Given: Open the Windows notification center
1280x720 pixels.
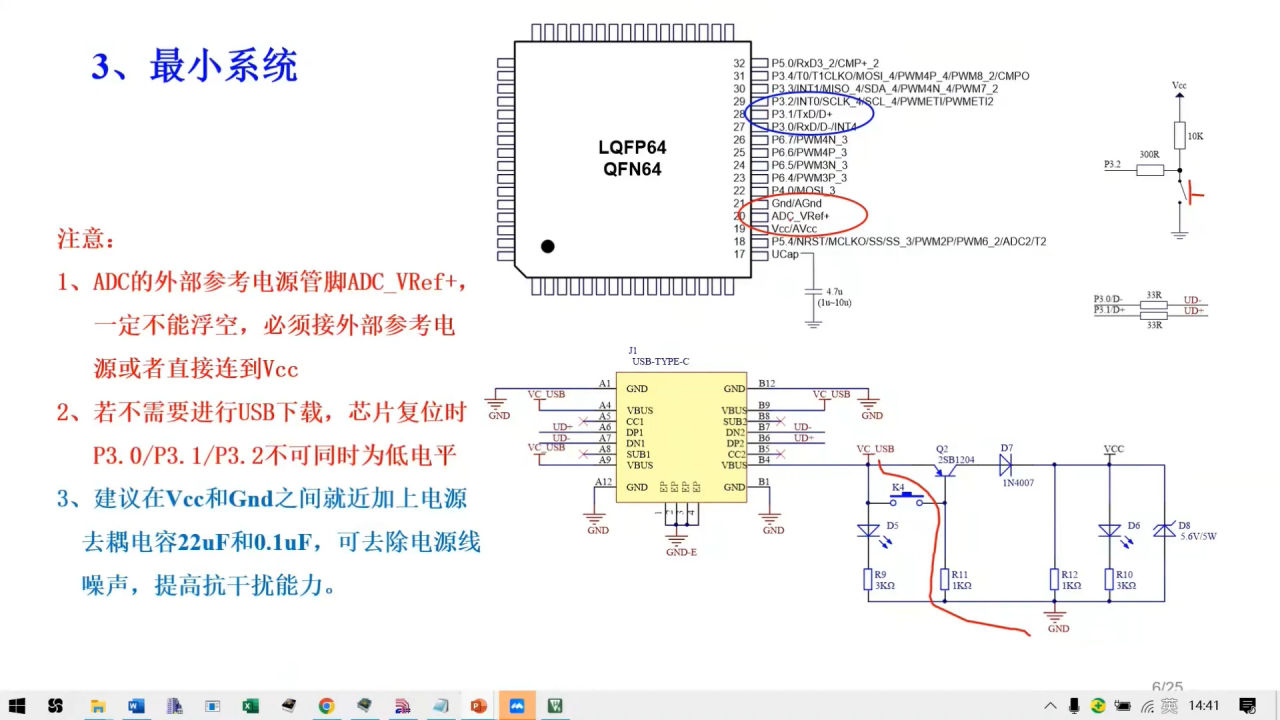Looking at the screenshot, I should [1247, 706].
